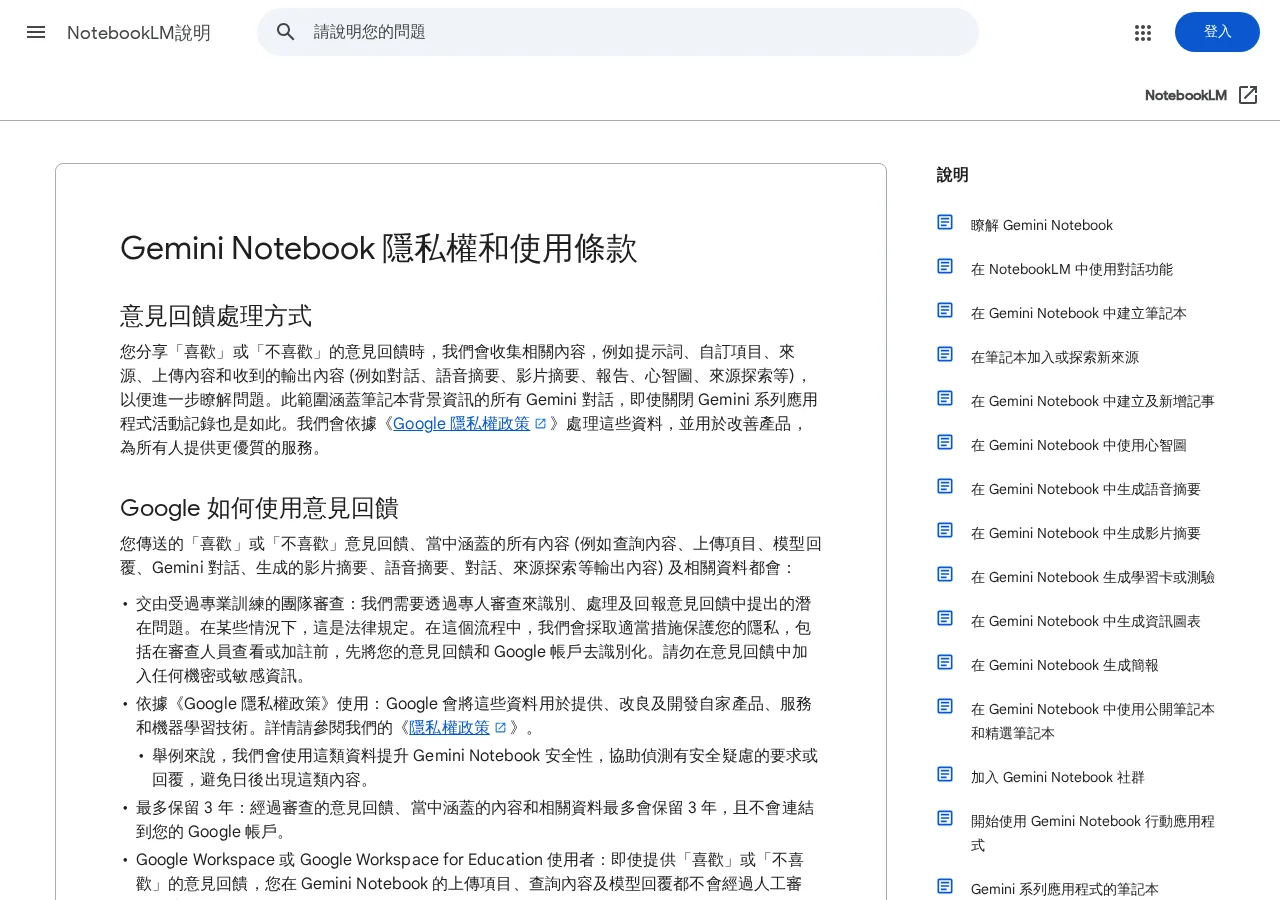Open Gemini 系列應用程式的筆記本 article
1280x900 pixels.
click(x=1065, y=889)
